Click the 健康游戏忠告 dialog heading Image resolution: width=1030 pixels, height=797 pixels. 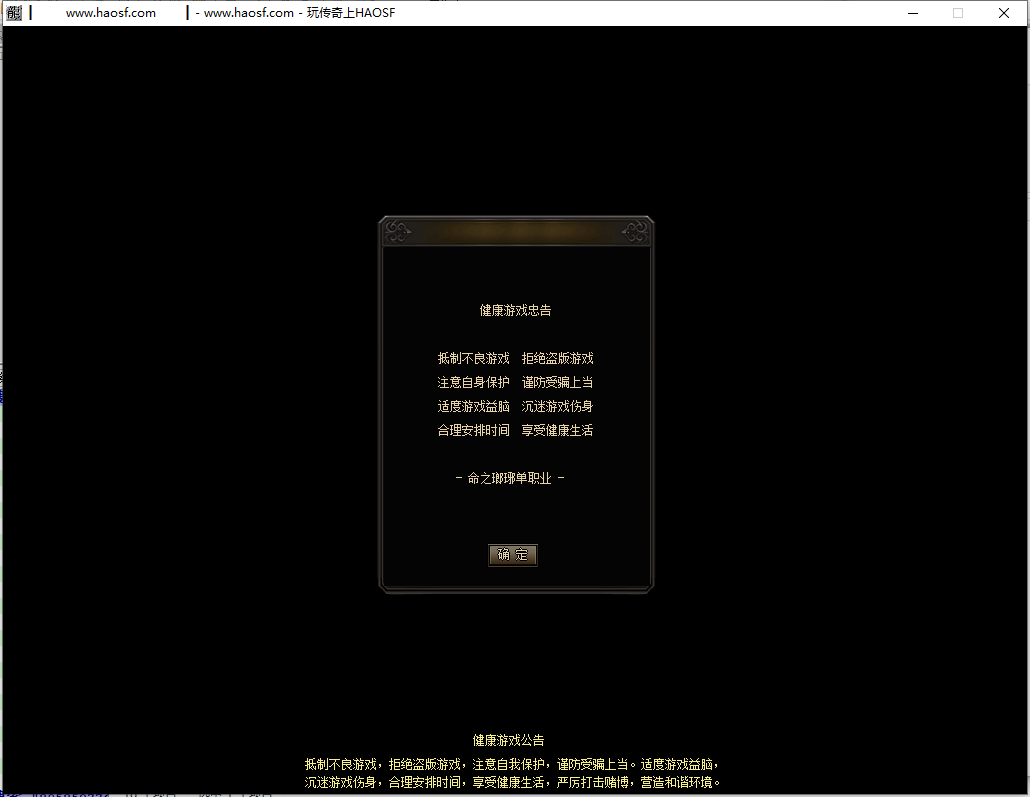pos(515,310)
